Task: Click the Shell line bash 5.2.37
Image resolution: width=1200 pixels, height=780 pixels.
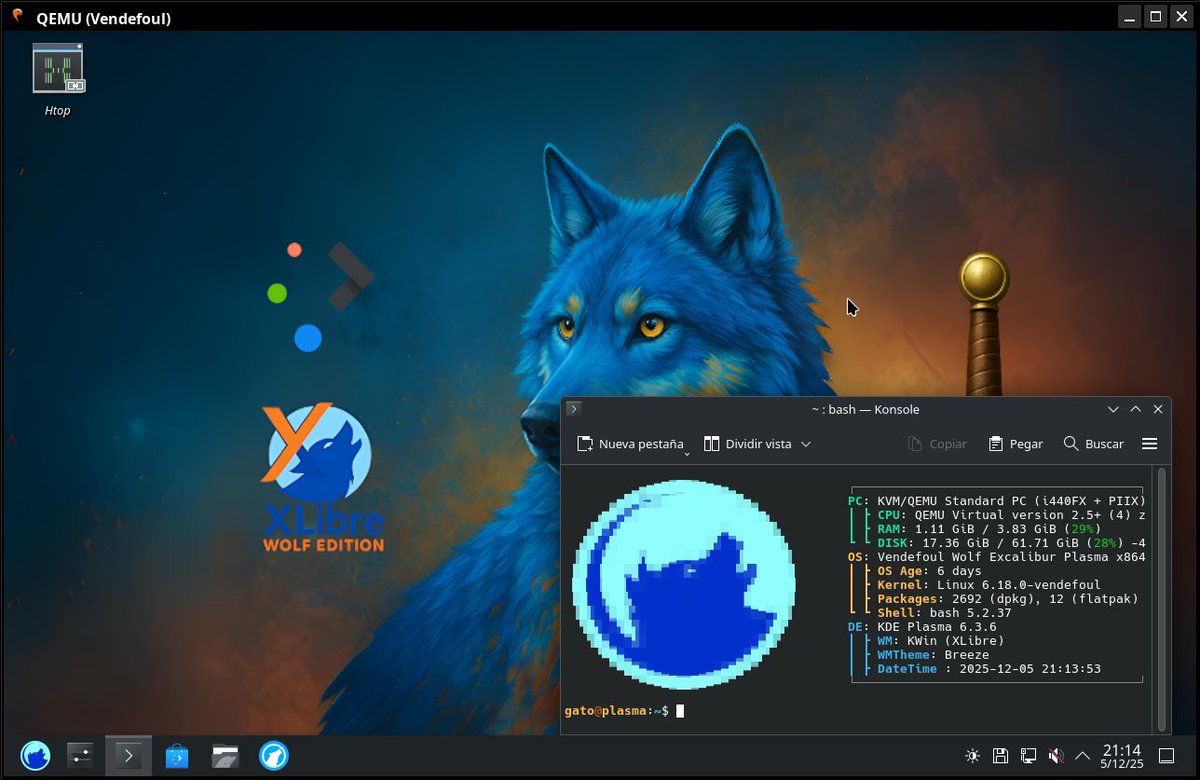Action: coord(944,612)
